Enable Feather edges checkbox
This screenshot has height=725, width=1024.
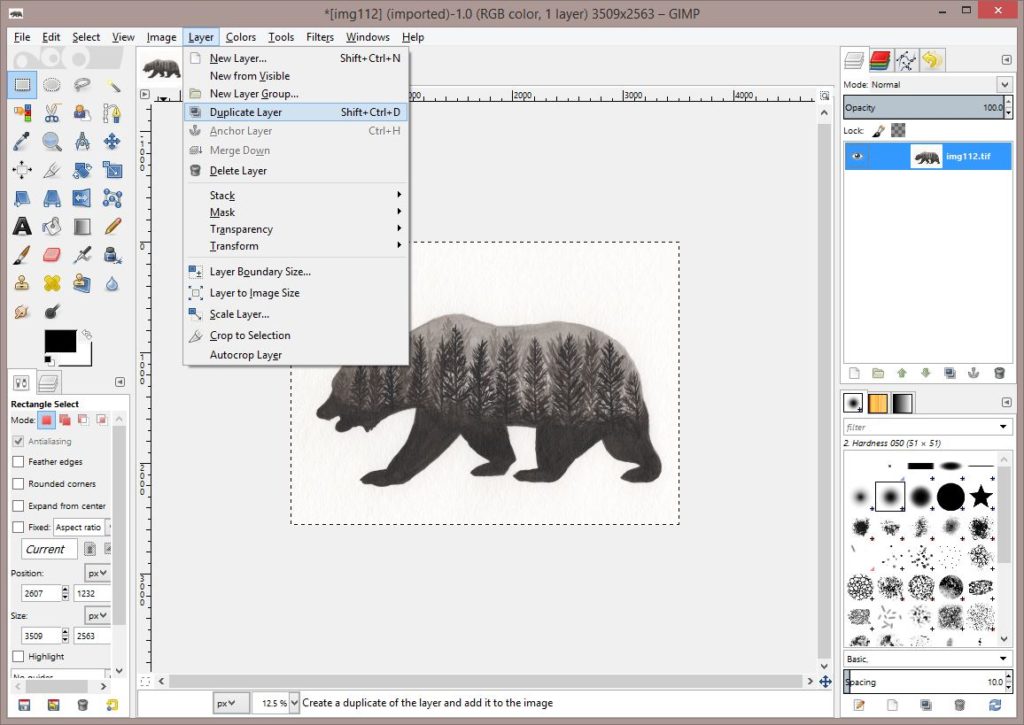[18, 462]
